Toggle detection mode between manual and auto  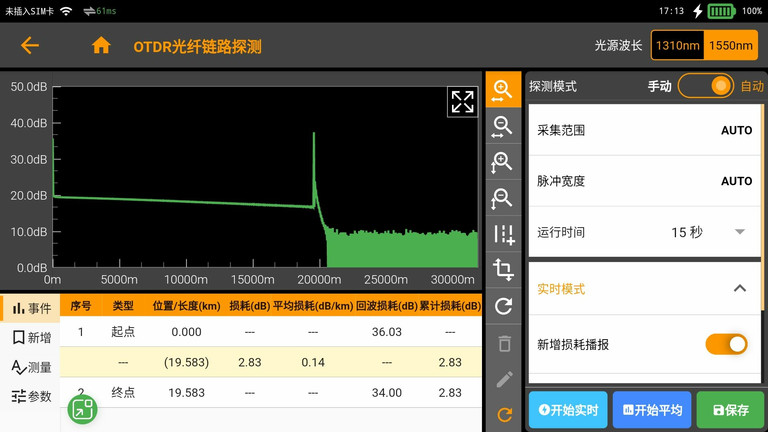coord(706,86)
